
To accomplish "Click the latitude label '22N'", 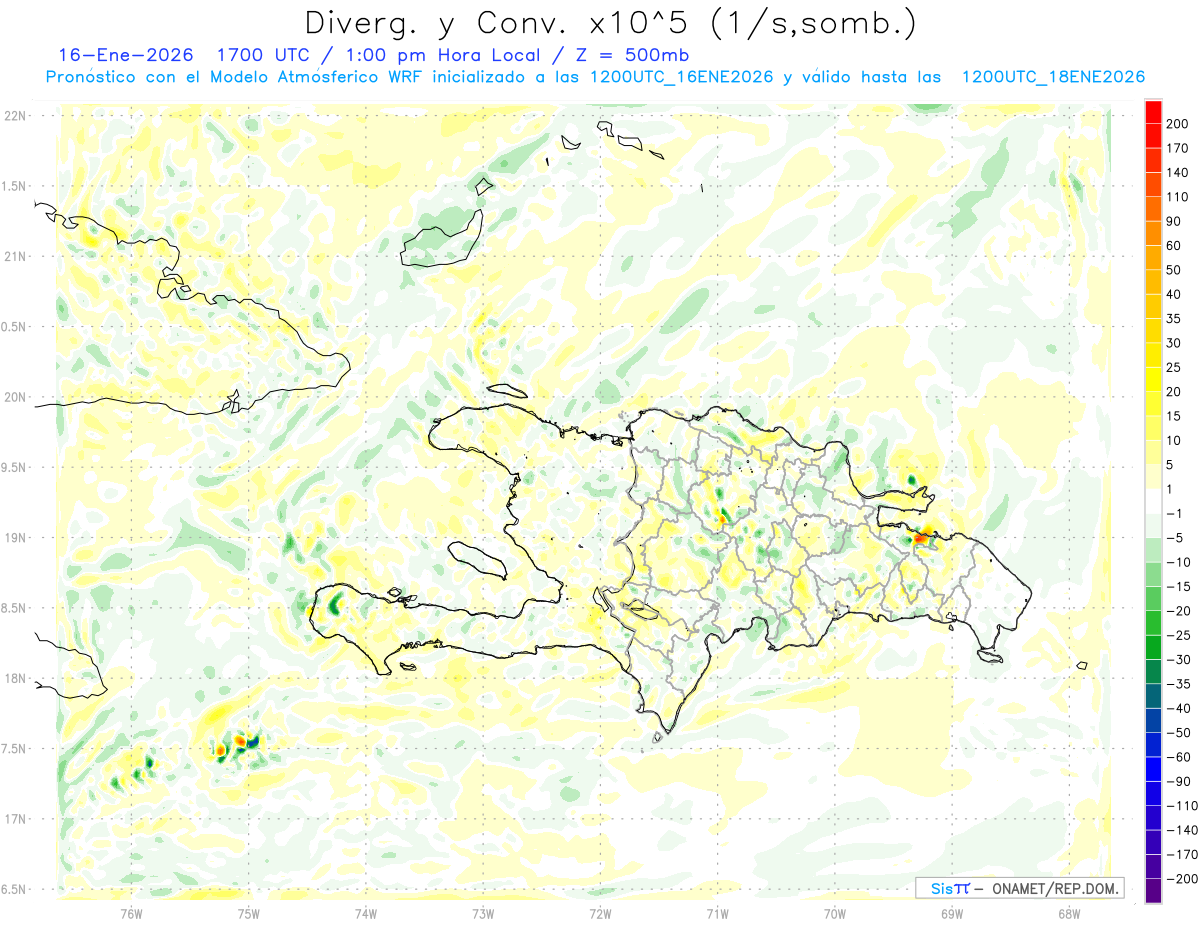I will 14,116.
